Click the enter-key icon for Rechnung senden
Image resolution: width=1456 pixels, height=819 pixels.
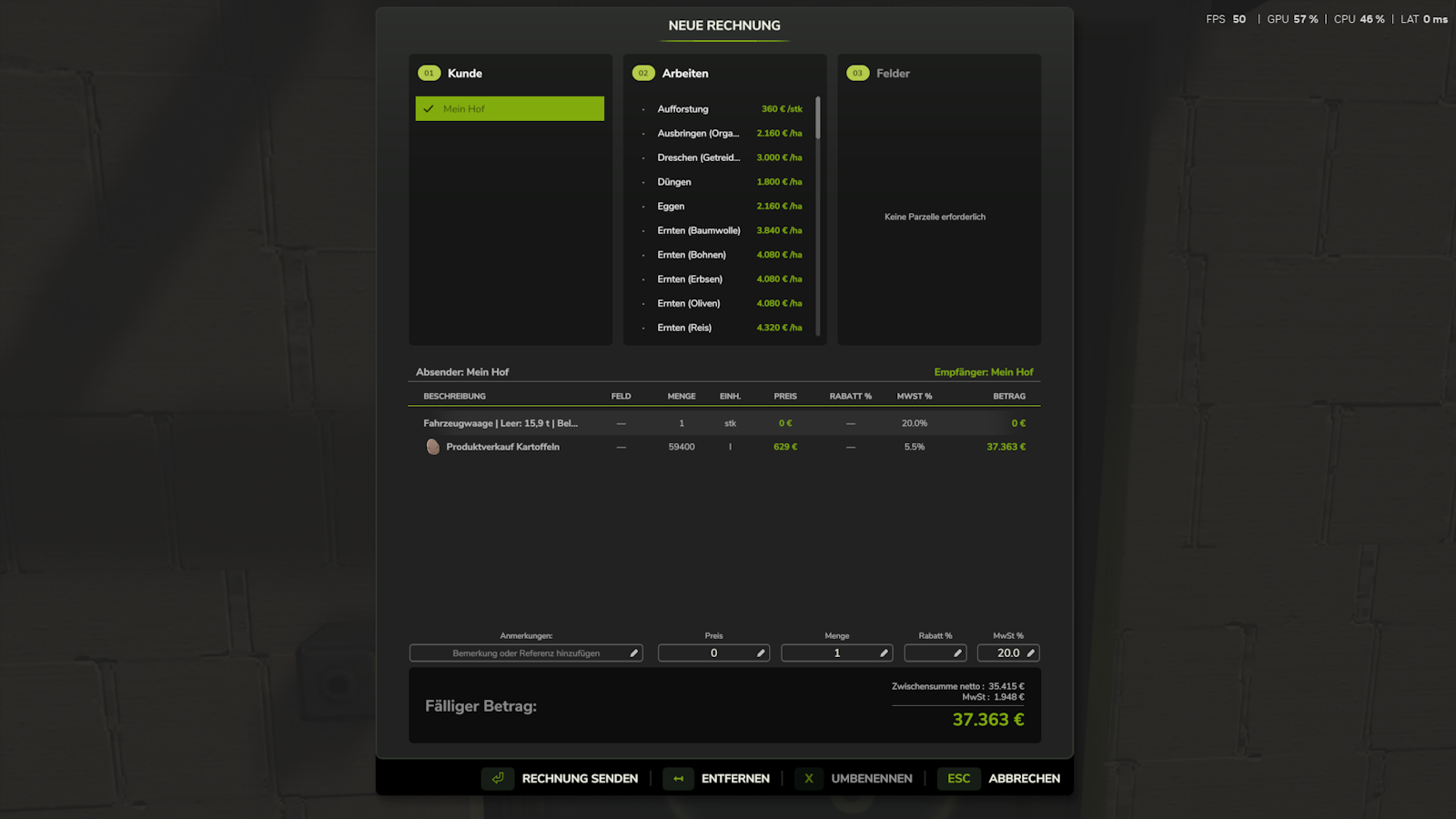[x=498, y=778]
